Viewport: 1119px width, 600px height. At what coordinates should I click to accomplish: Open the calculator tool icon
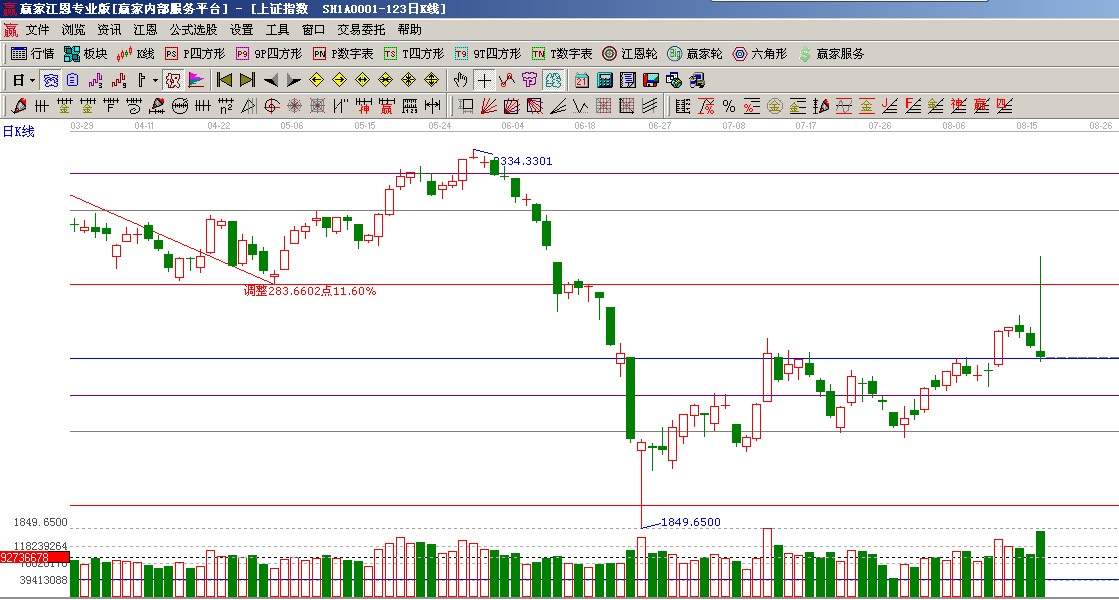point(605,80)
